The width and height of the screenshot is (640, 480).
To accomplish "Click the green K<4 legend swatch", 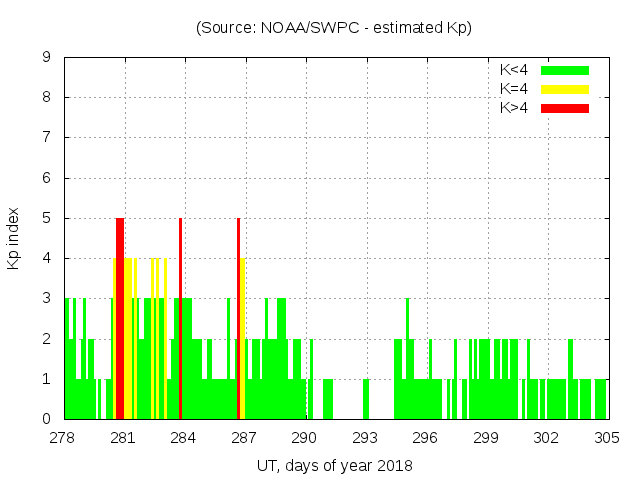I will (565, 70).
